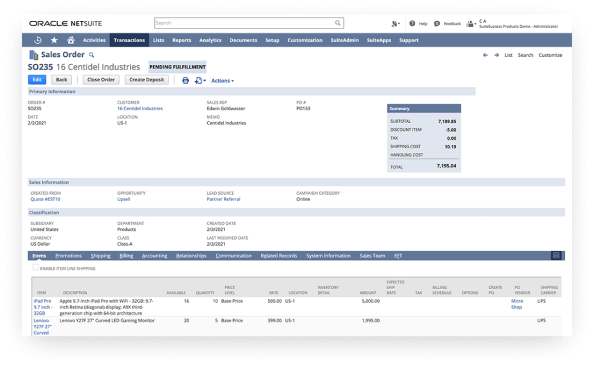This screenshot has height=367, width=594.
Task: Enable Item Line Shipping checkbox
Action: [x=36, y=267]
